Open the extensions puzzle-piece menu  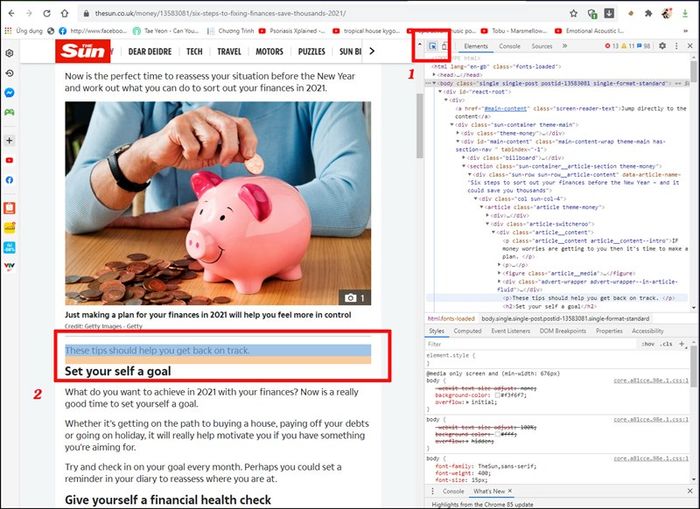tap(649, 13)
